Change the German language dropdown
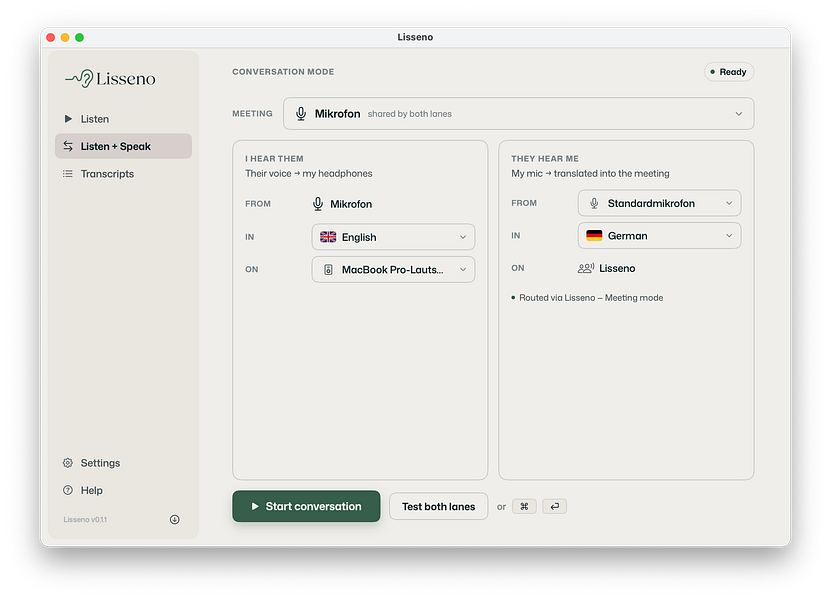The width and height of the screenshot is (831, 600). click(659, 236)
